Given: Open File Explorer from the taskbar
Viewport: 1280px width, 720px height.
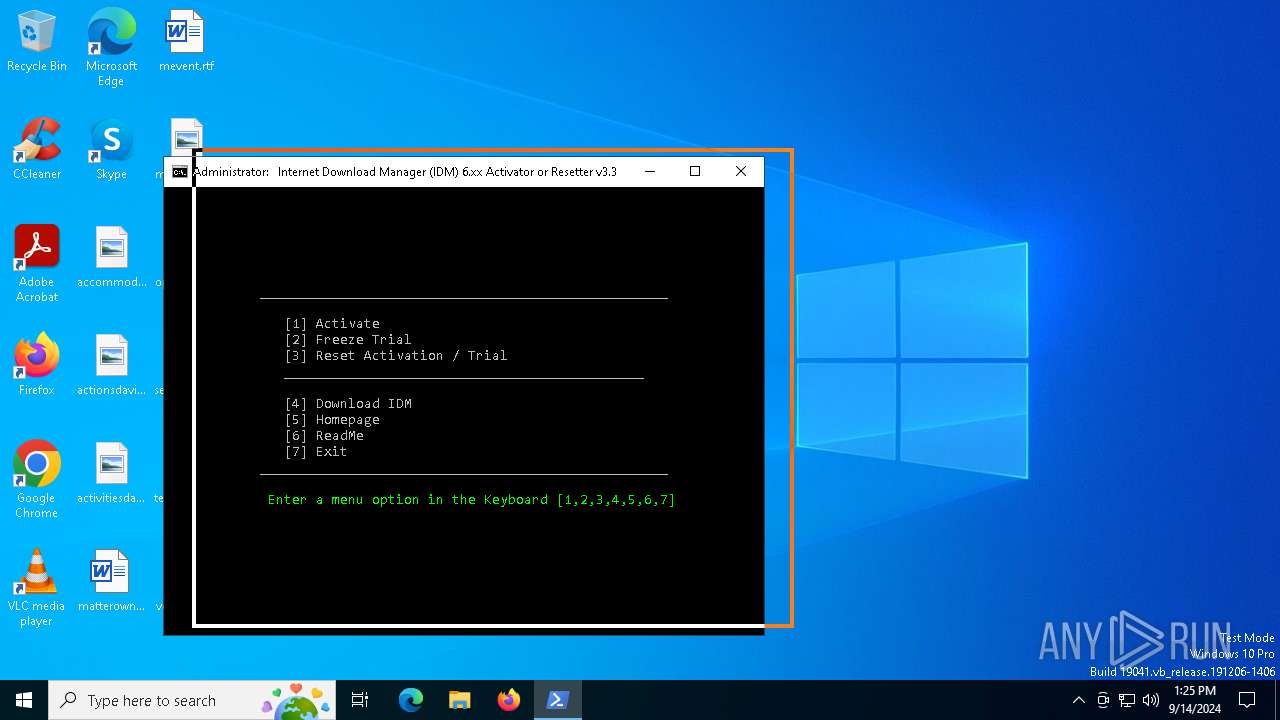Looking at the screenshot, I should (460, 700).
